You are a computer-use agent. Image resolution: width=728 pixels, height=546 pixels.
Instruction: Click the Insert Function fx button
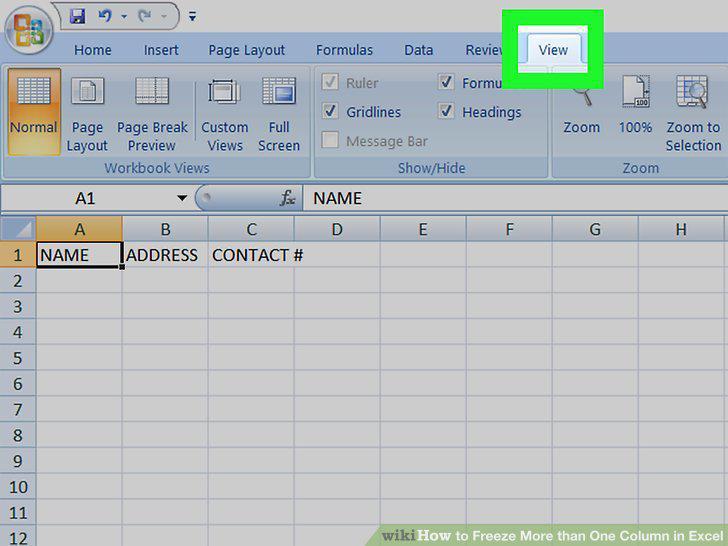287,198
